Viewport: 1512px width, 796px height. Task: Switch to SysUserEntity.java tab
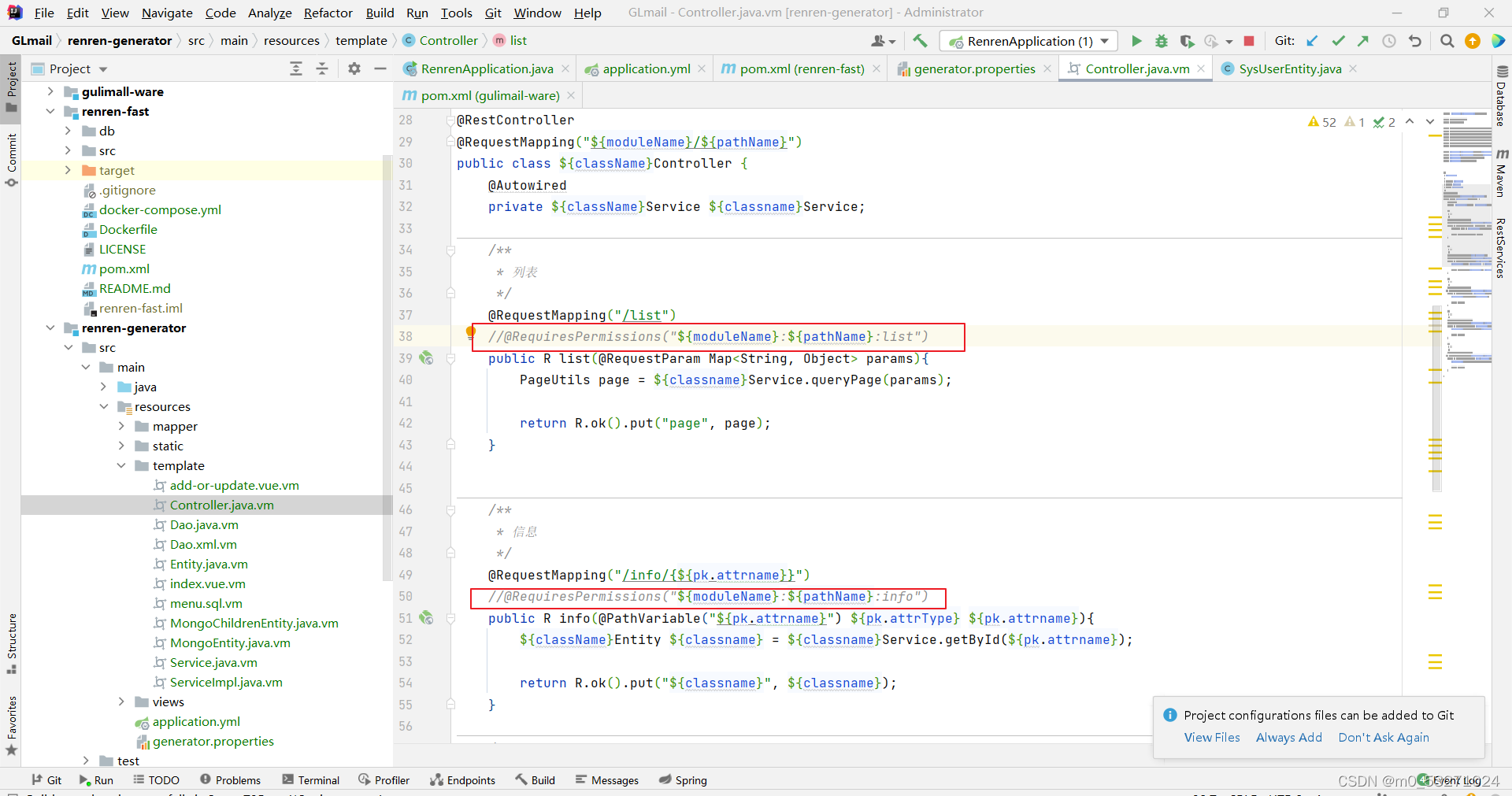tap(1290, 69)
